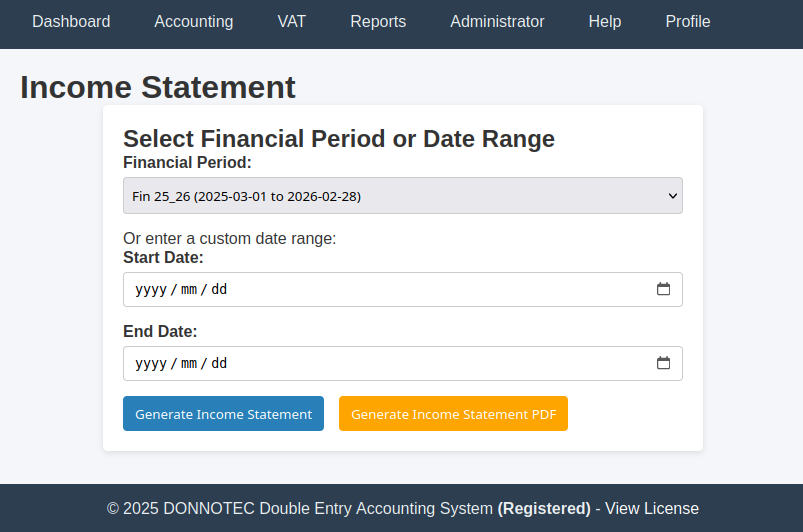Open the Start Date calendar picker
Screen dimensions: 803x532
(x=663, y=289)
